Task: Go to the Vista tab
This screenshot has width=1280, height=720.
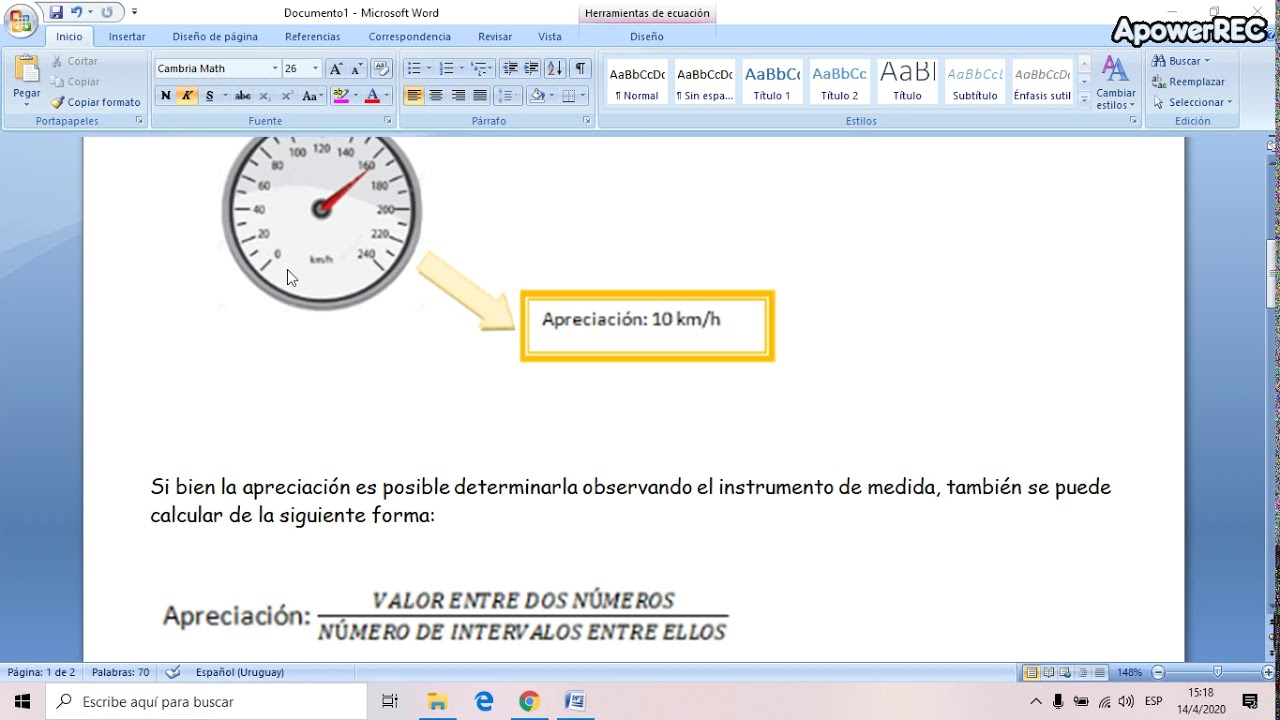Action: pos(550,37)
